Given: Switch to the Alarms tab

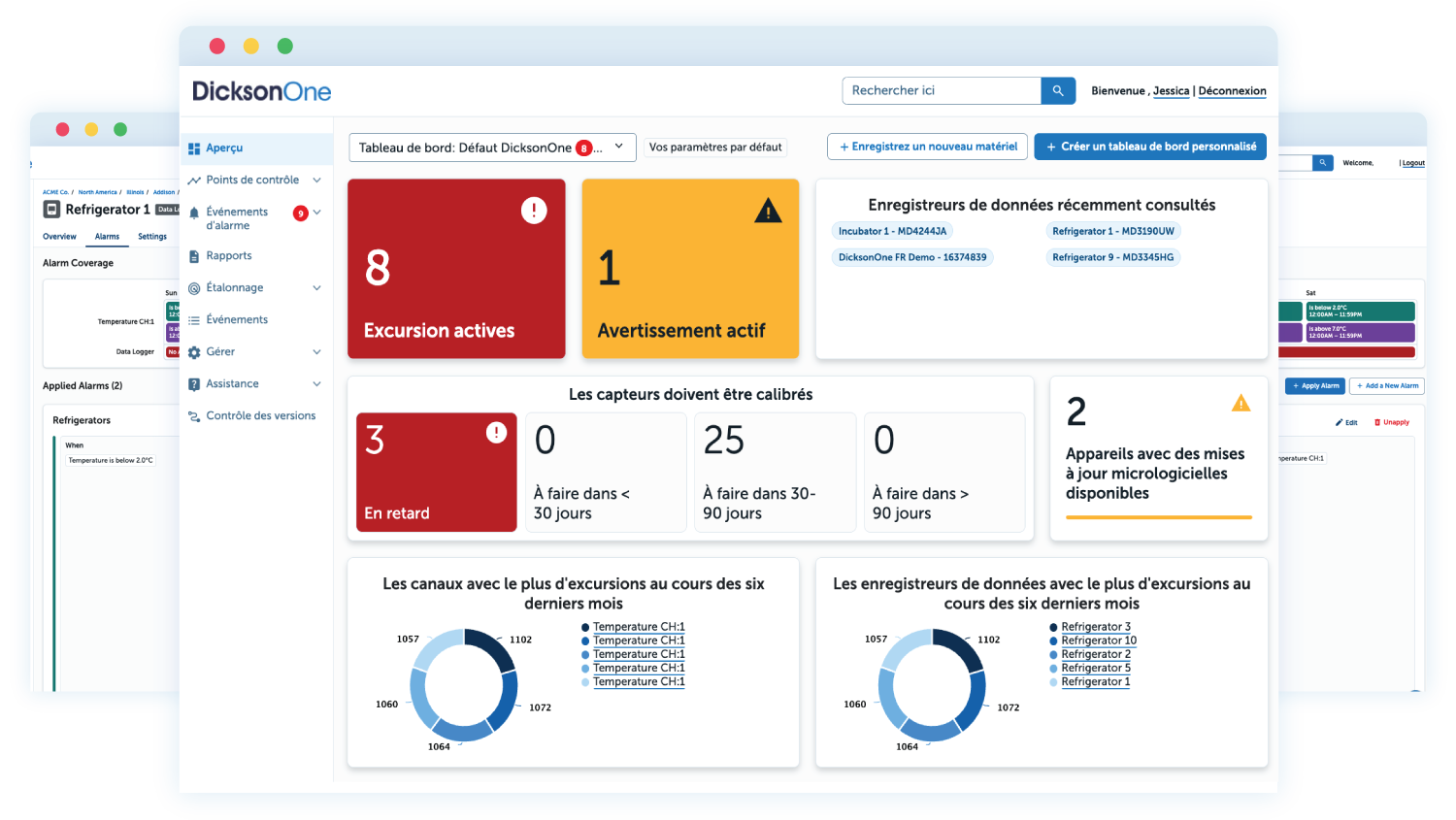Looking at the screenshot, I should point(107,237).
